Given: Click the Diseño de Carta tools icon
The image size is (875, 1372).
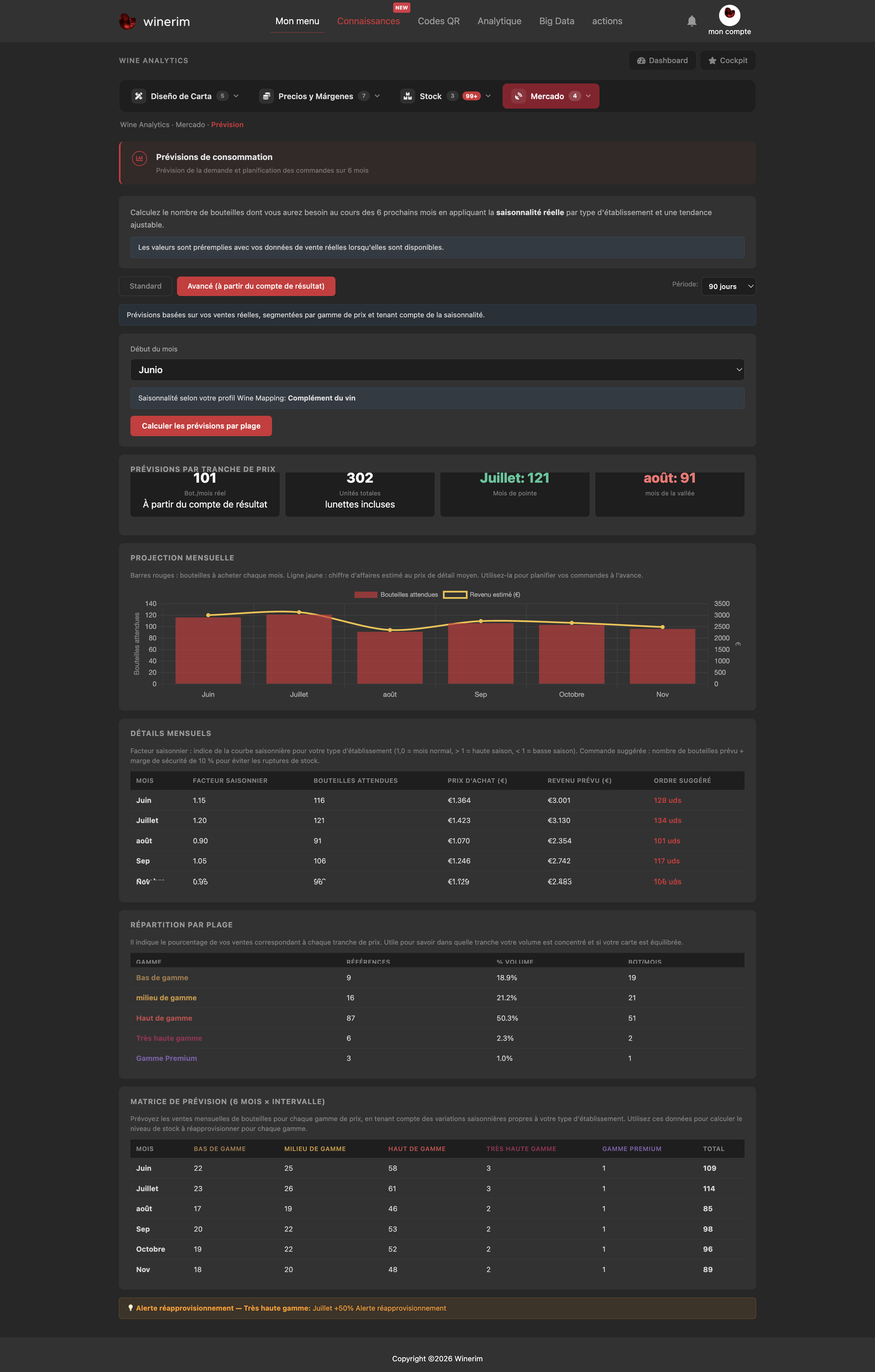Looking at the screenshot, I should tap(139, 96).
